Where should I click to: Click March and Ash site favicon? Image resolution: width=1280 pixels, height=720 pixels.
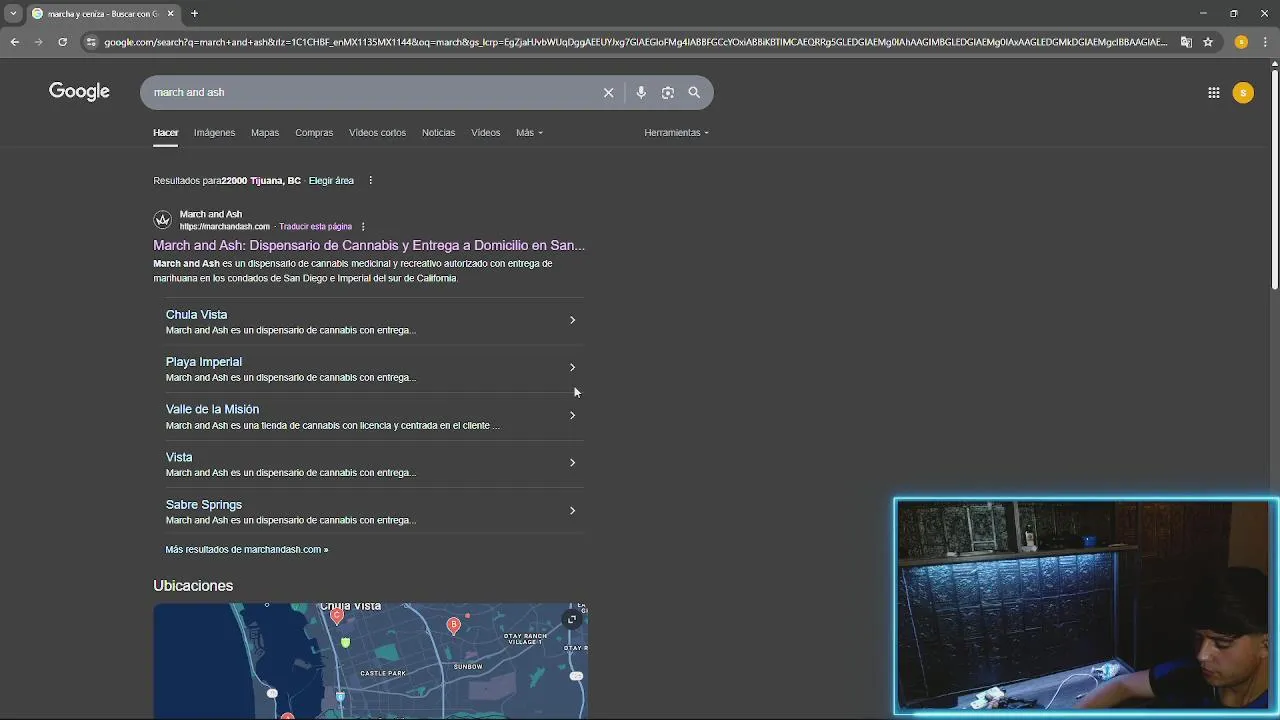click(162, 220)
